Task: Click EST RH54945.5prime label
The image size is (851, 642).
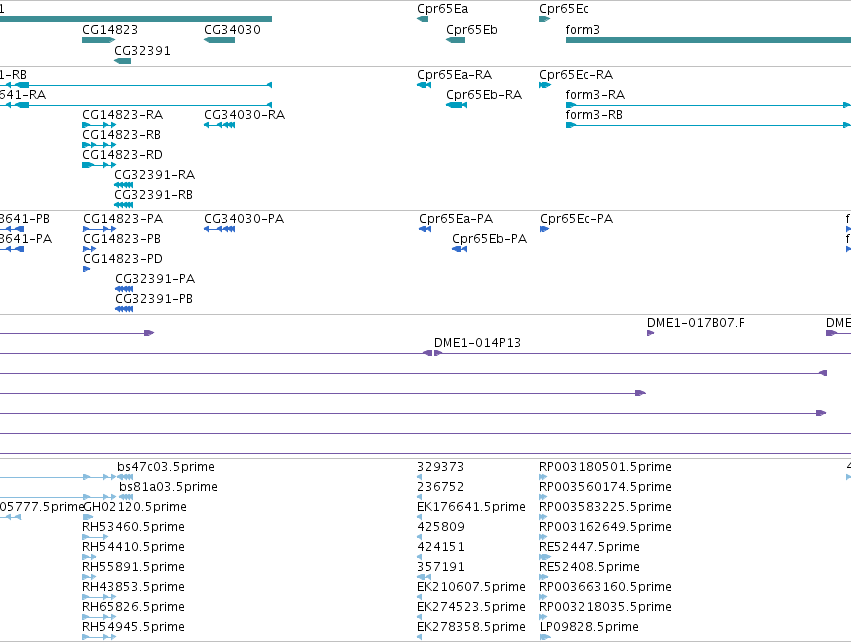Action: coord(134,627)
